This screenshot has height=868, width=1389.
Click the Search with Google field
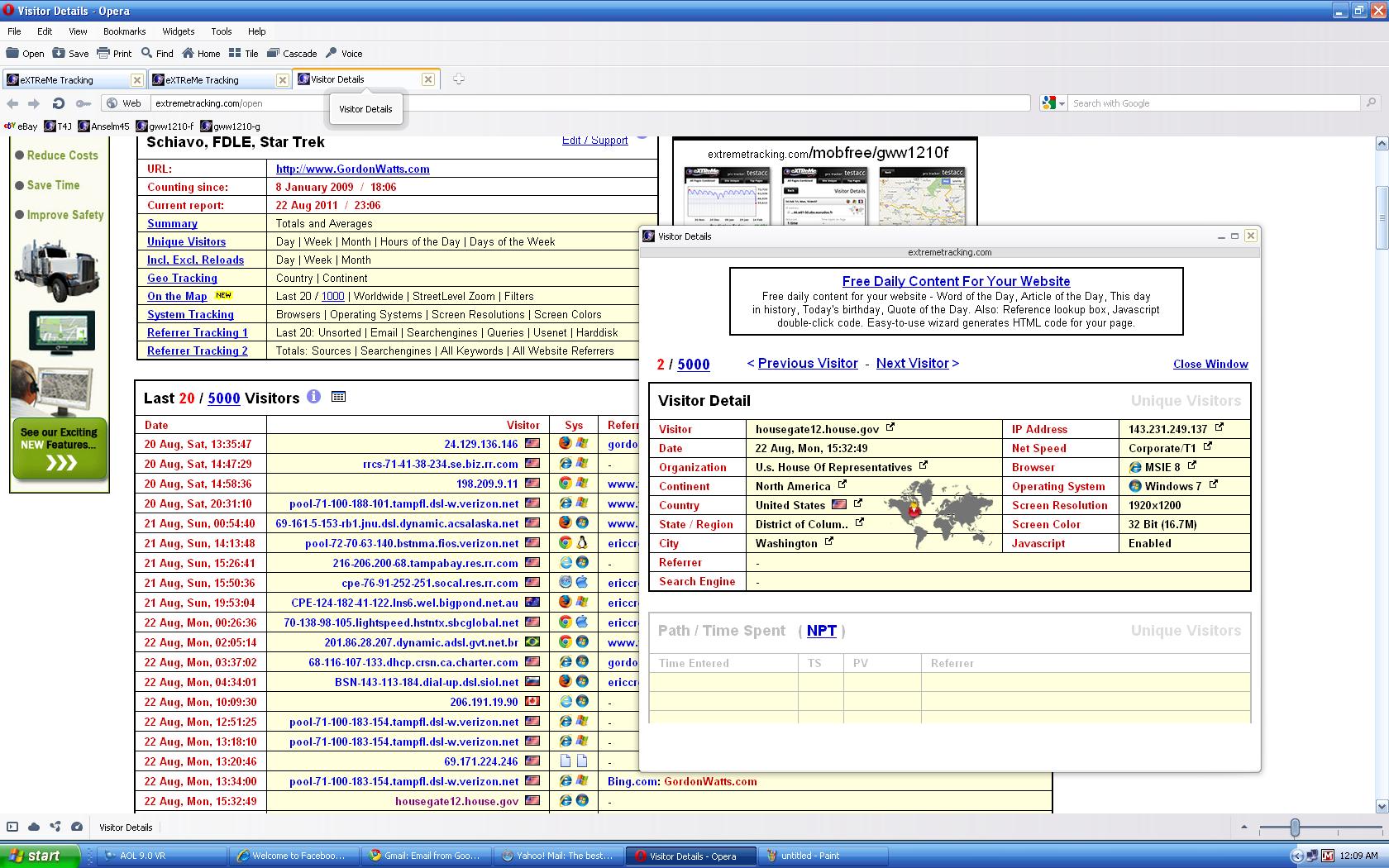[x=1213, y=103]
